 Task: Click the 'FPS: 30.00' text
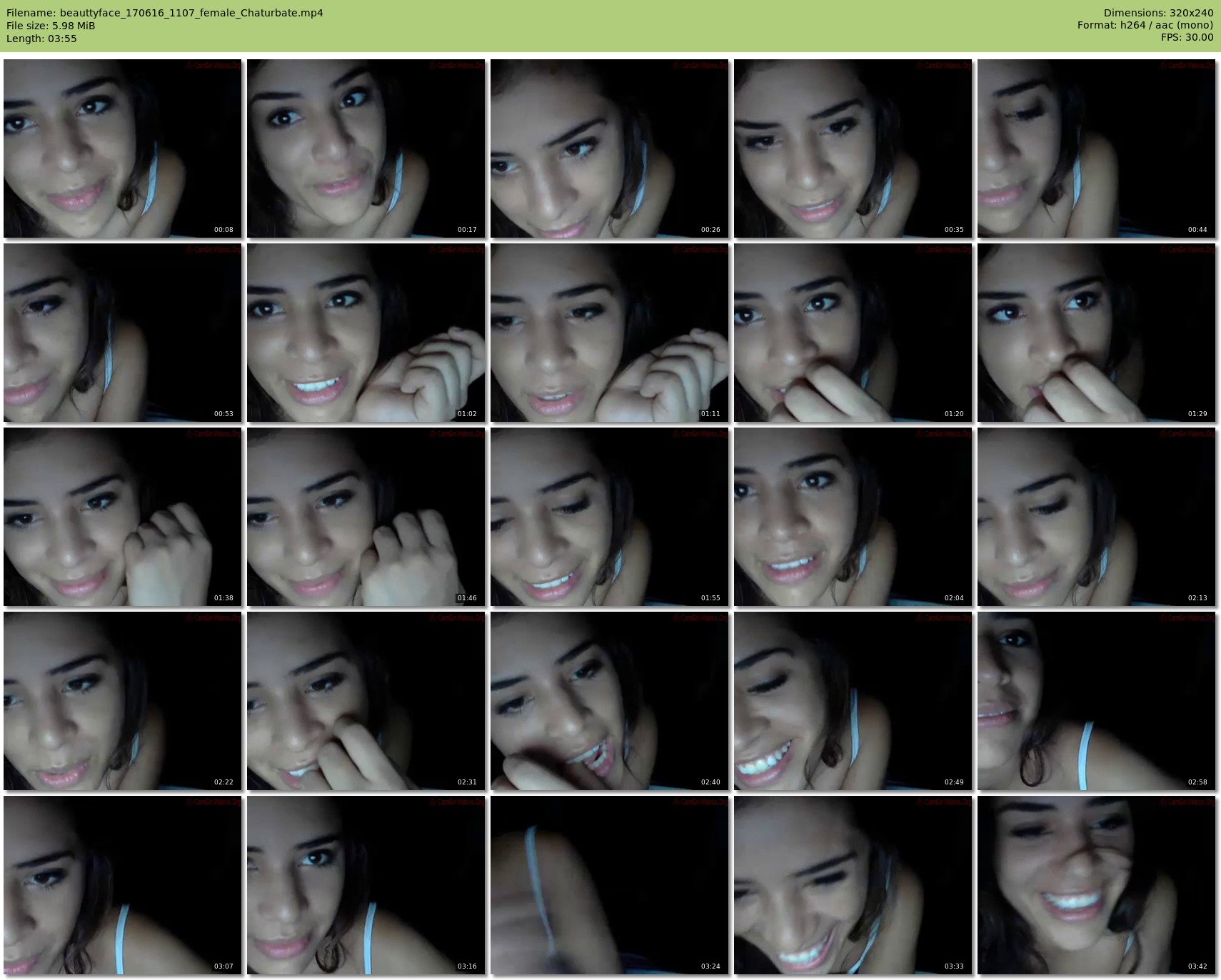point(1187,37)
